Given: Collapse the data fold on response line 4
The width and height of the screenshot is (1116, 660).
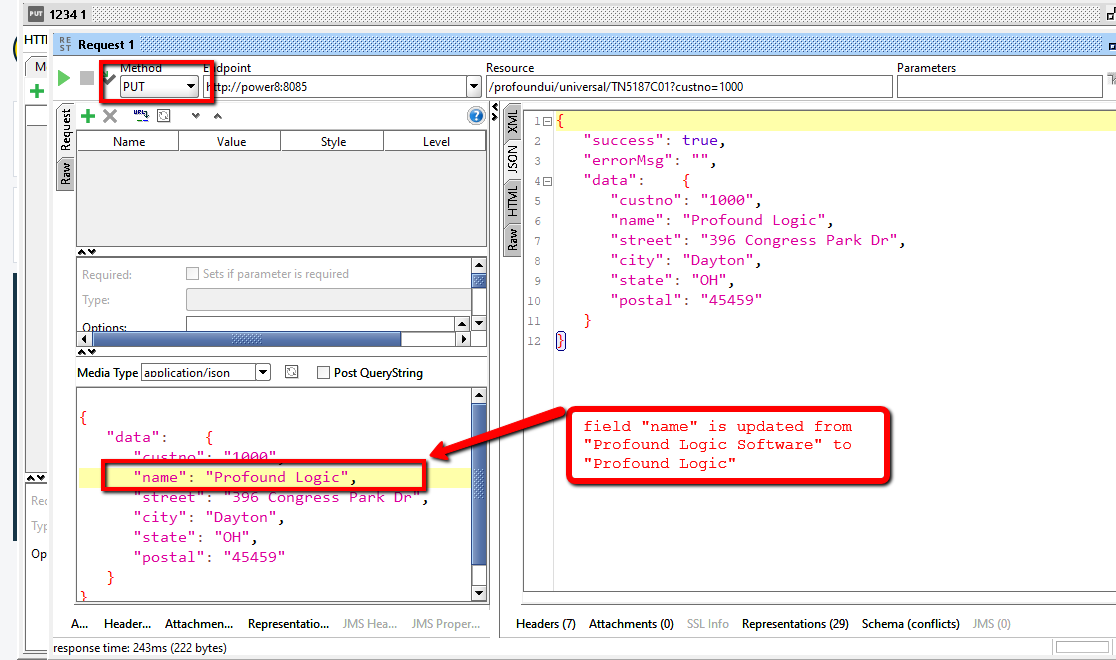Looking at the screenshot, I should [x=547, y=181].
